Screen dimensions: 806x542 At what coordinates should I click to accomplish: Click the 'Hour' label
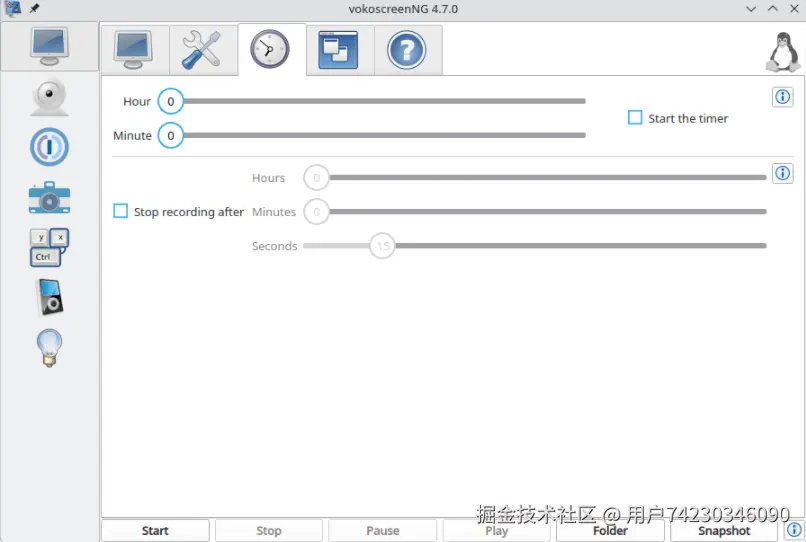[137, 101]
